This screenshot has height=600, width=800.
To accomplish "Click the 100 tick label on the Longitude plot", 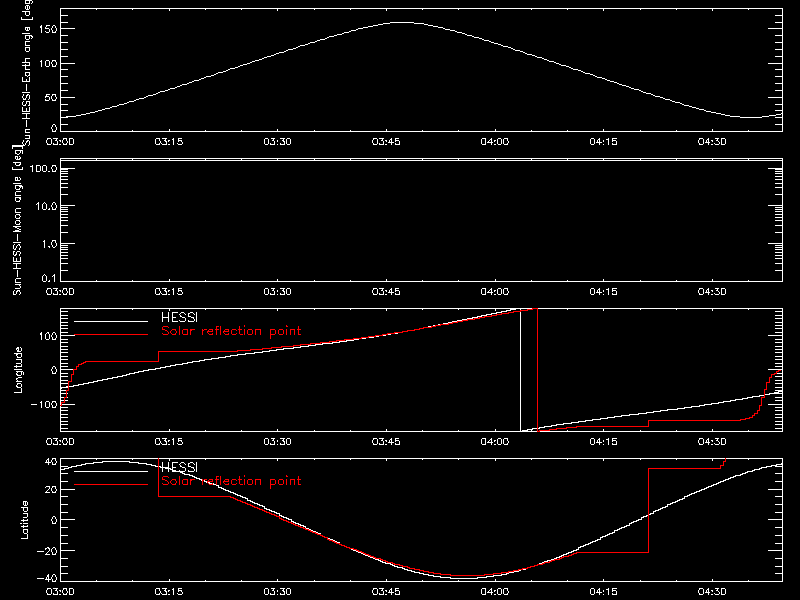I will [47, 336].
